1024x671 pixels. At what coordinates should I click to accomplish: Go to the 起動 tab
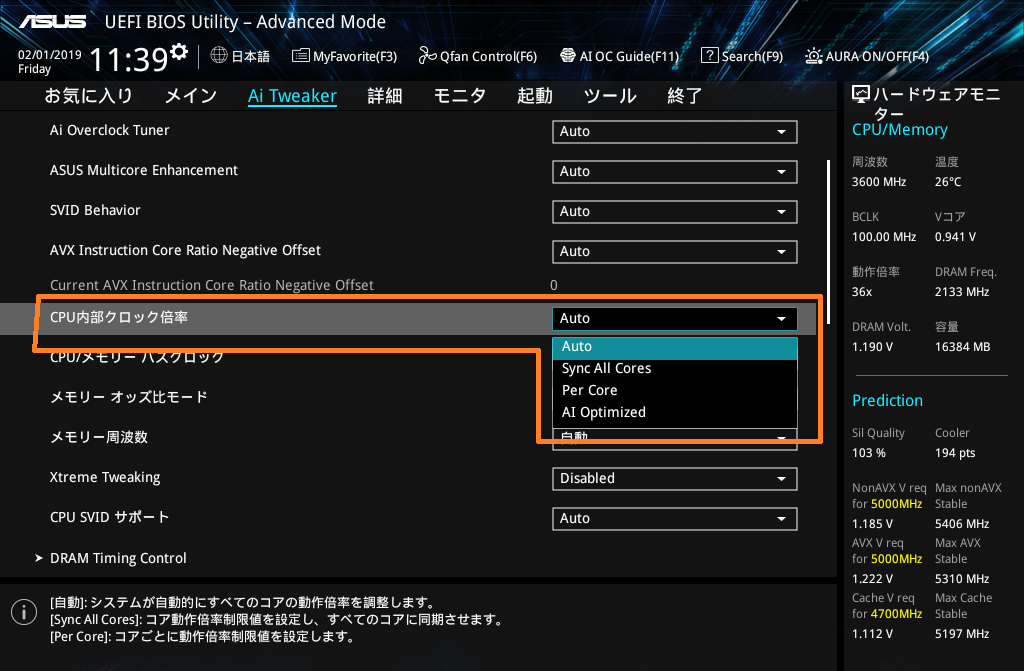pyautogui.click(x=535, y=96)
